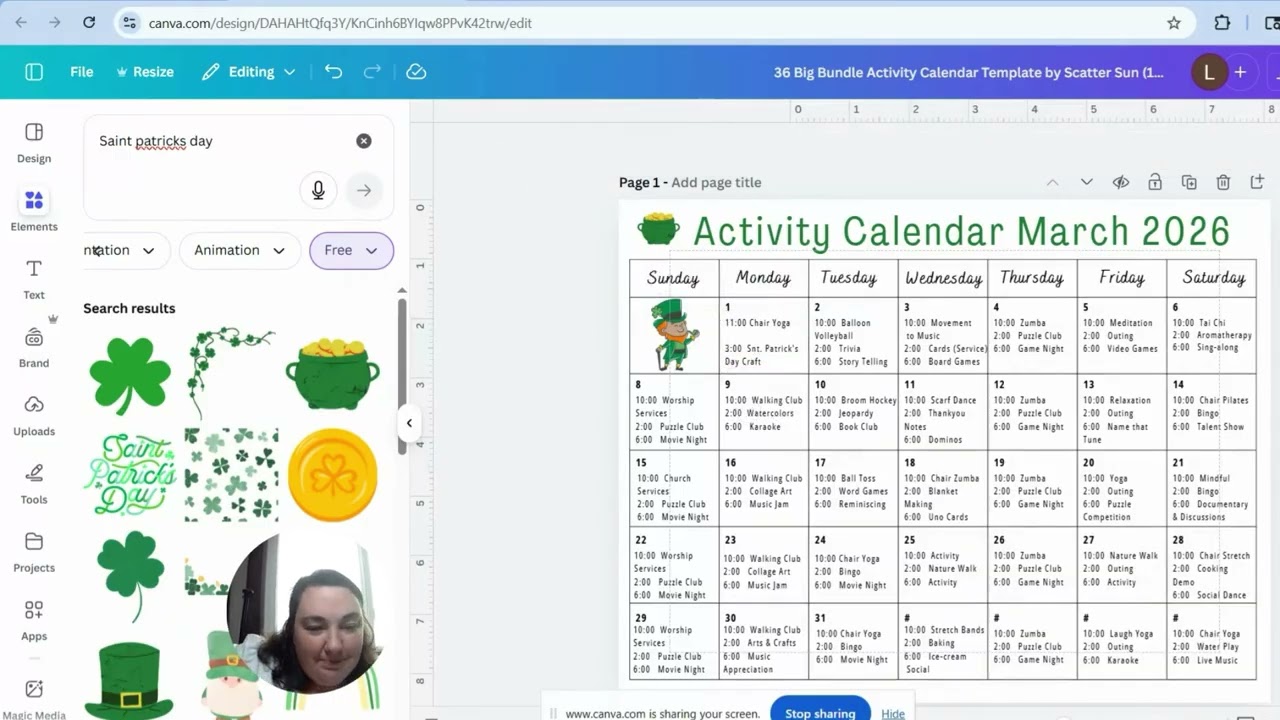This screenshot has width=1280, height=720.
Task: Click Stop sharing button
Action: pos(820,712)
